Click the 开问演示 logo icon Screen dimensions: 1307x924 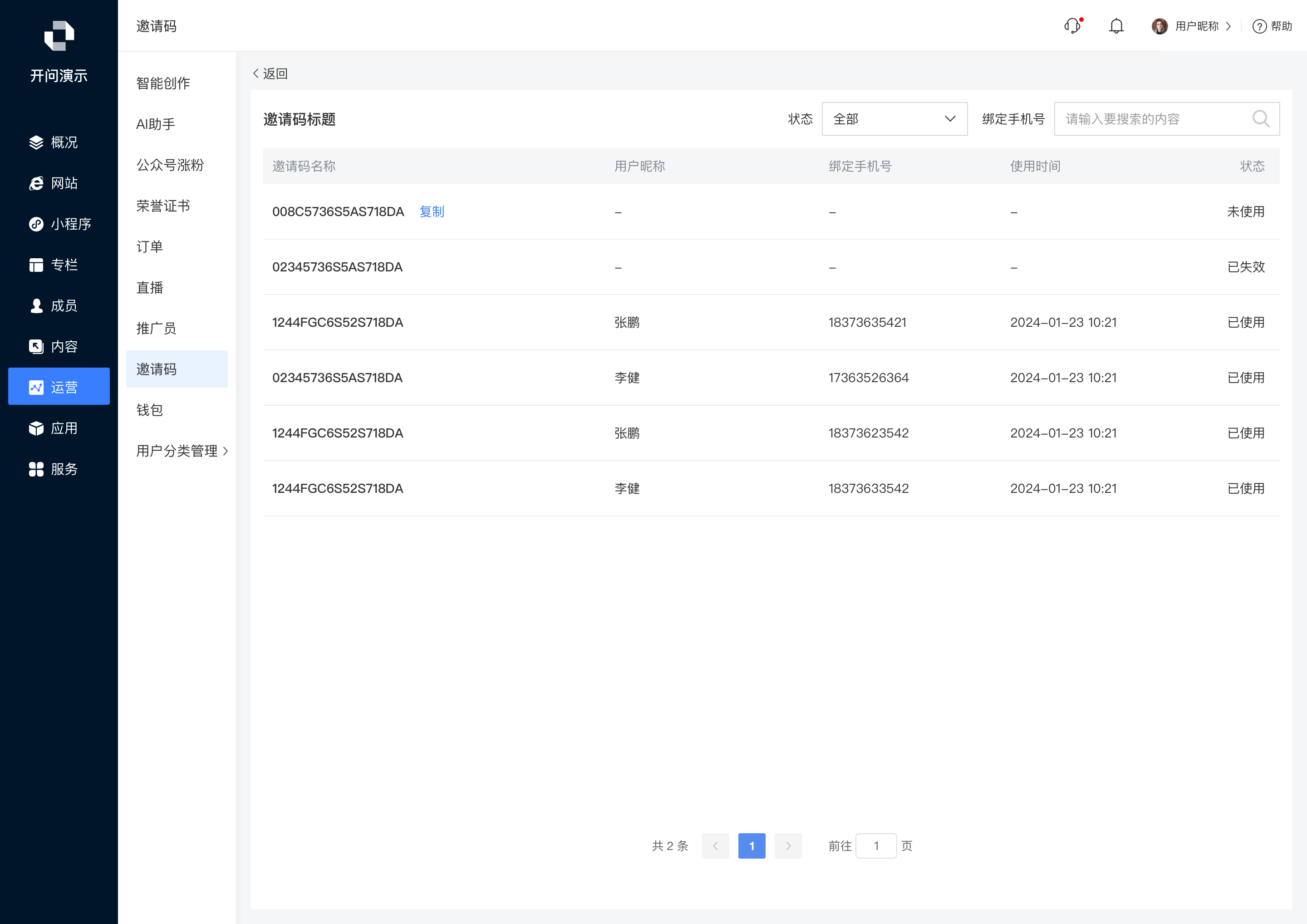59,35
